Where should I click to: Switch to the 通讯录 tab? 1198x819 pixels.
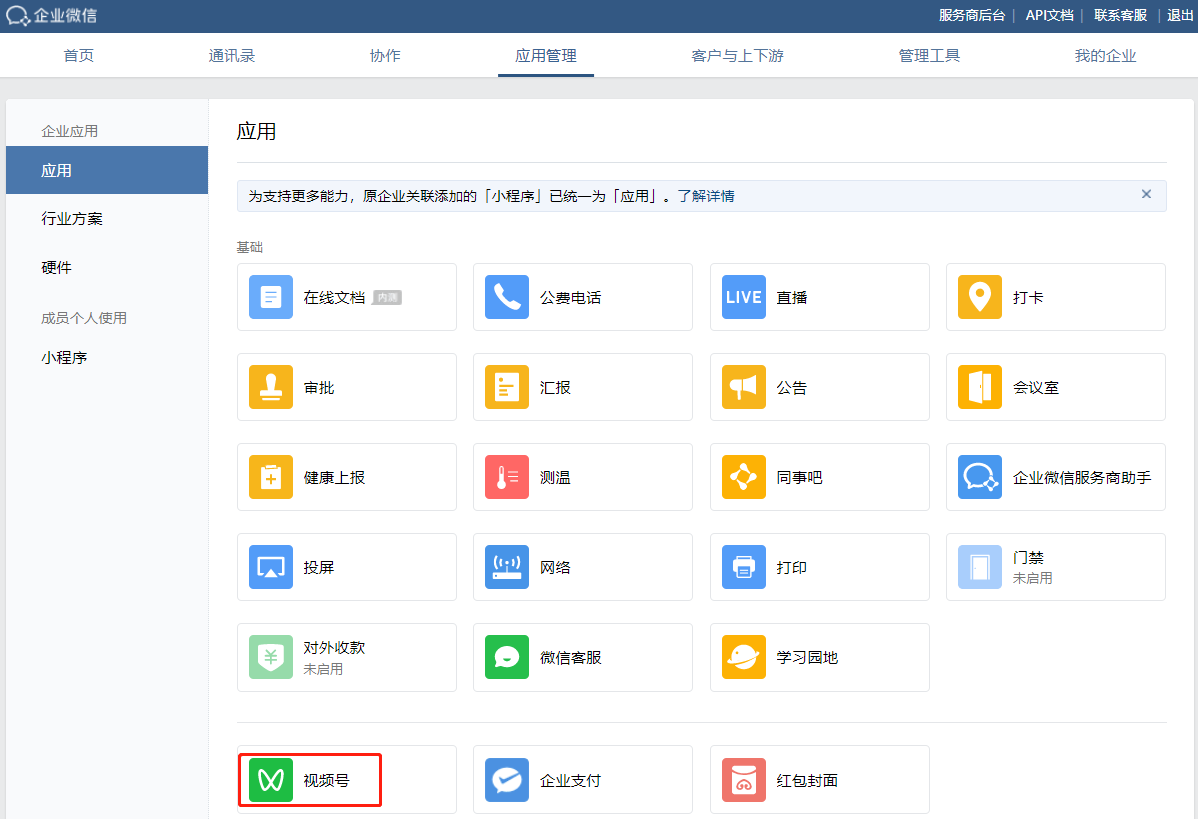point(232,56)
